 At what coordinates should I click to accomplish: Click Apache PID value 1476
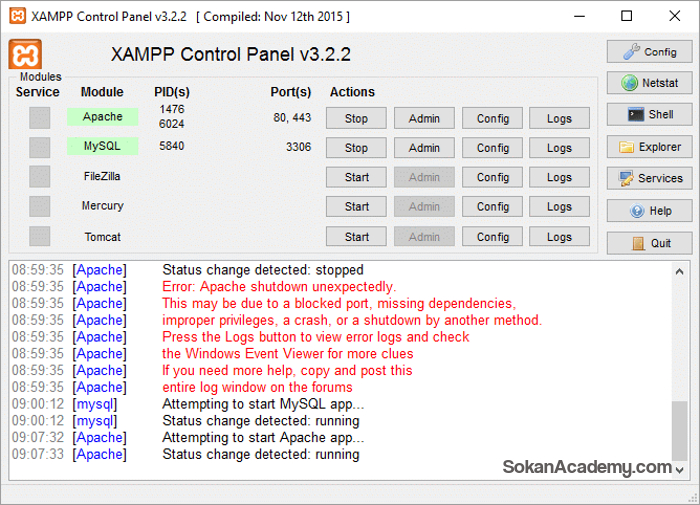tap(172, 109)
